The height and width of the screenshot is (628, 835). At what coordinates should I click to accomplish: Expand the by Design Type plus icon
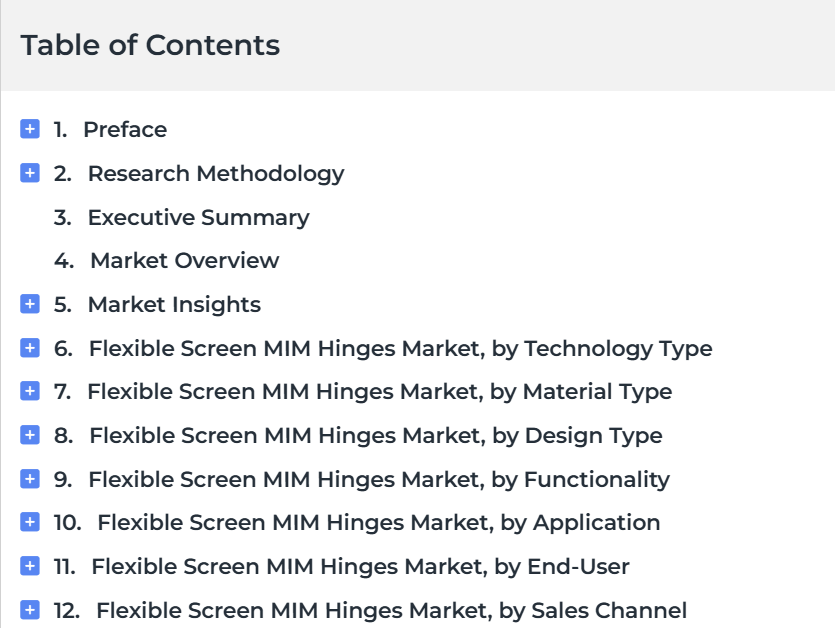click(30, 435)
